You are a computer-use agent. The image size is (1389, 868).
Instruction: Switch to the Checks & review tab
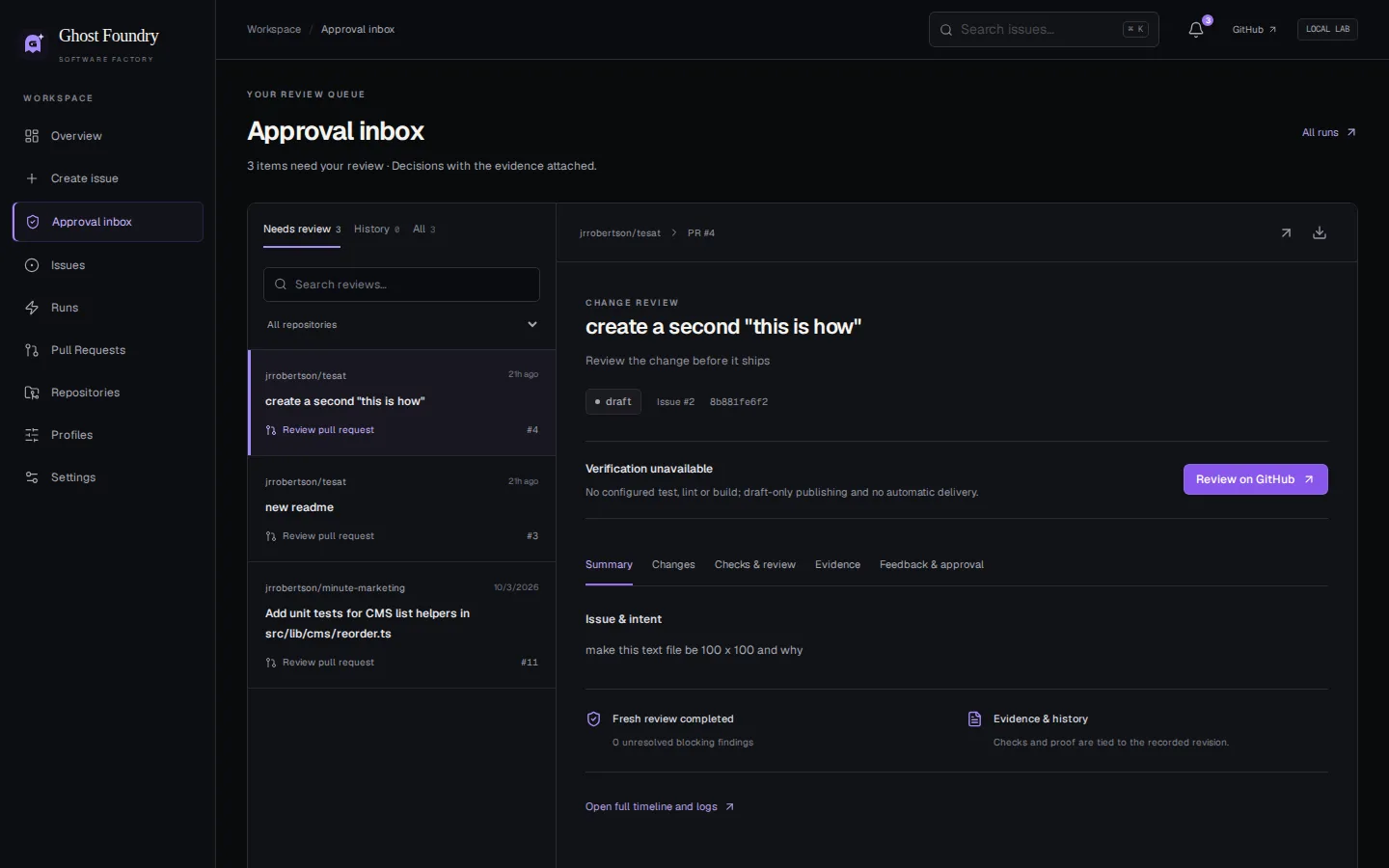(755, 565)
